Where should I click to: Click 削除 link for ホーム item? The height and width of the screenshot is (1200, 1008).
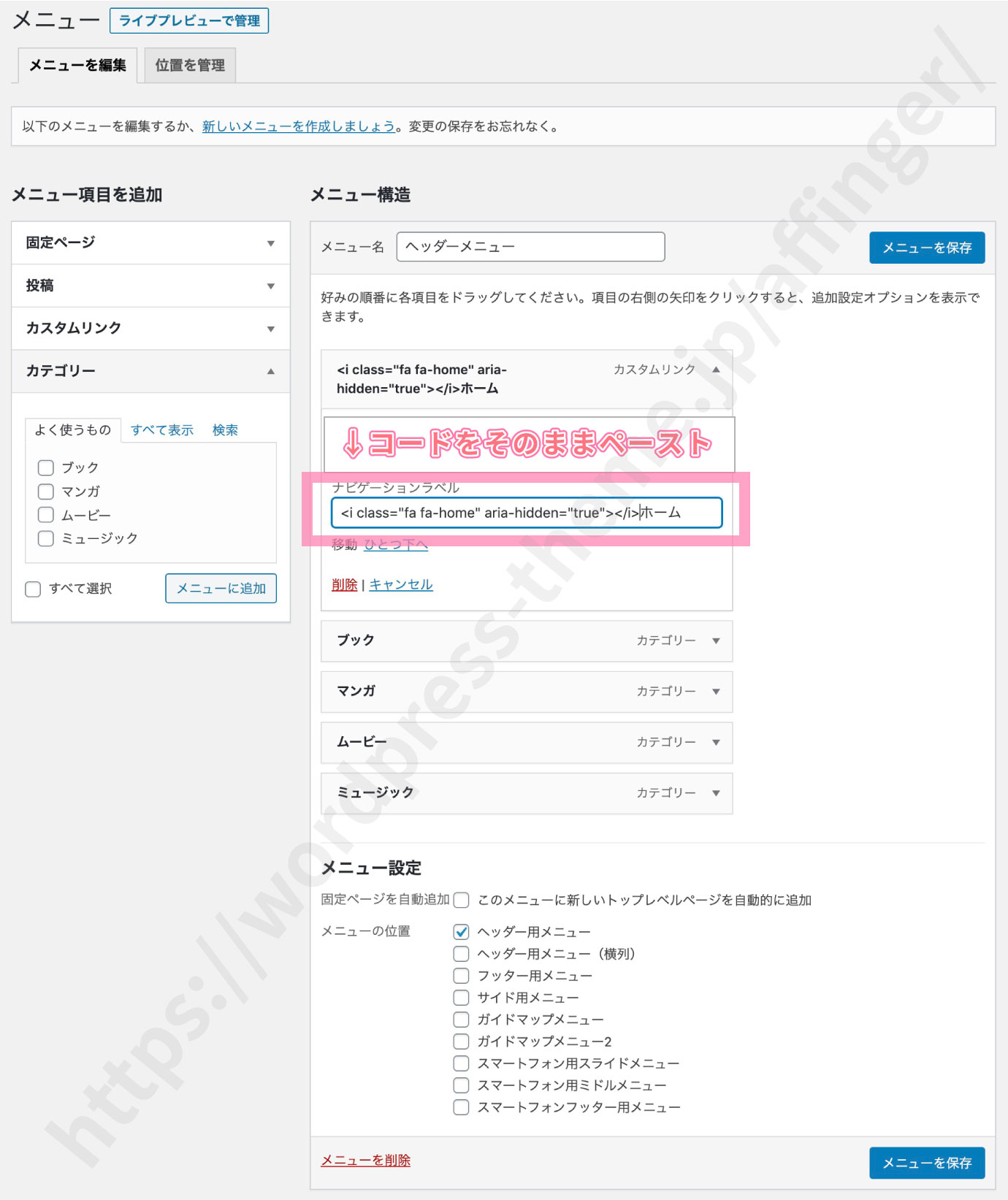pyautogui.click(x=345, y=584)
